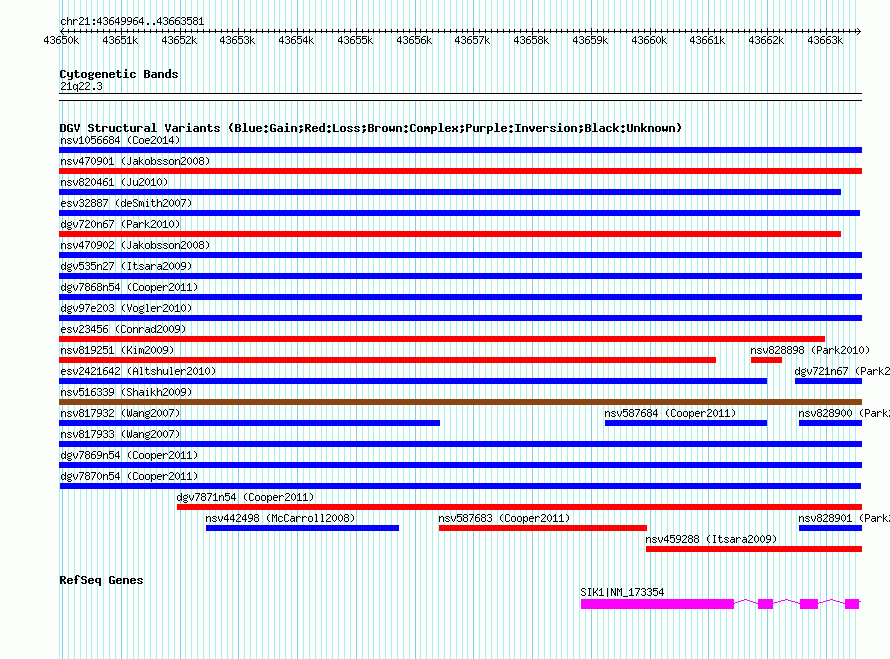Select nsv442498 (McCarroll2008) blue bar
The height and width of the screenshot is (659, 890).
pos(303,528)
